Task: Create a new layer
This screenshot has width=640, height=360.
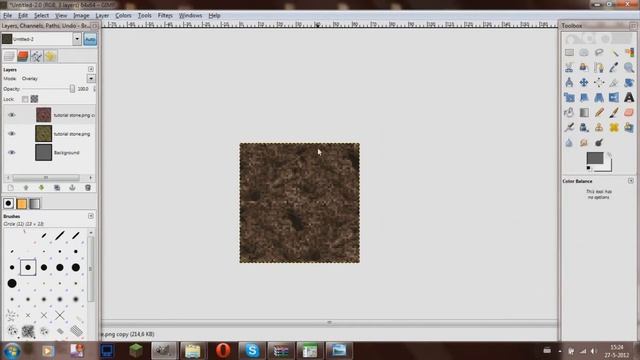Action: pyautogui.click(x=11, y=188)
